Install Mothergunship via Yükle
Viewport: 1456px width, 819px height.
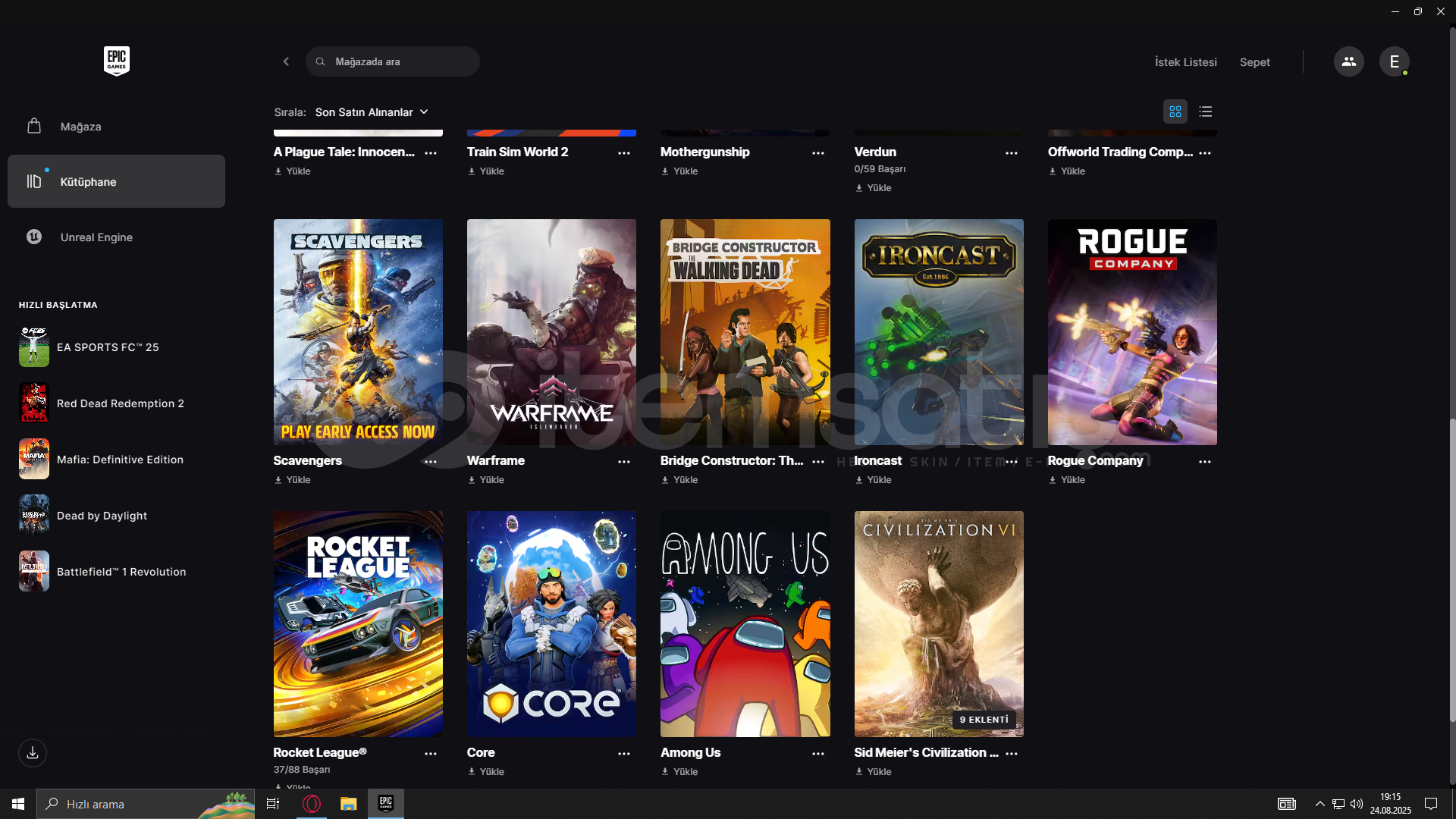[x=679, y=171]
